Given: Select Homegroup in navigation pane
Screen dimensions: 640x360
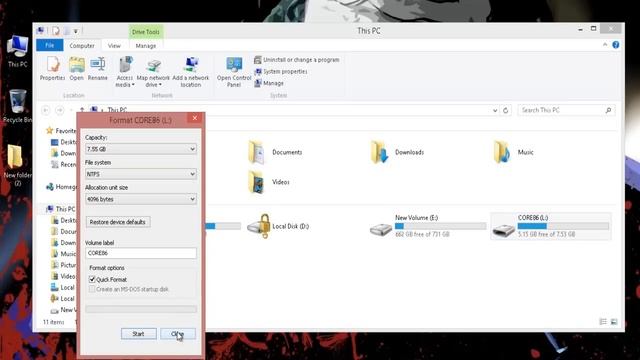Looking at the screenshot, I should (x=62, y=187).
